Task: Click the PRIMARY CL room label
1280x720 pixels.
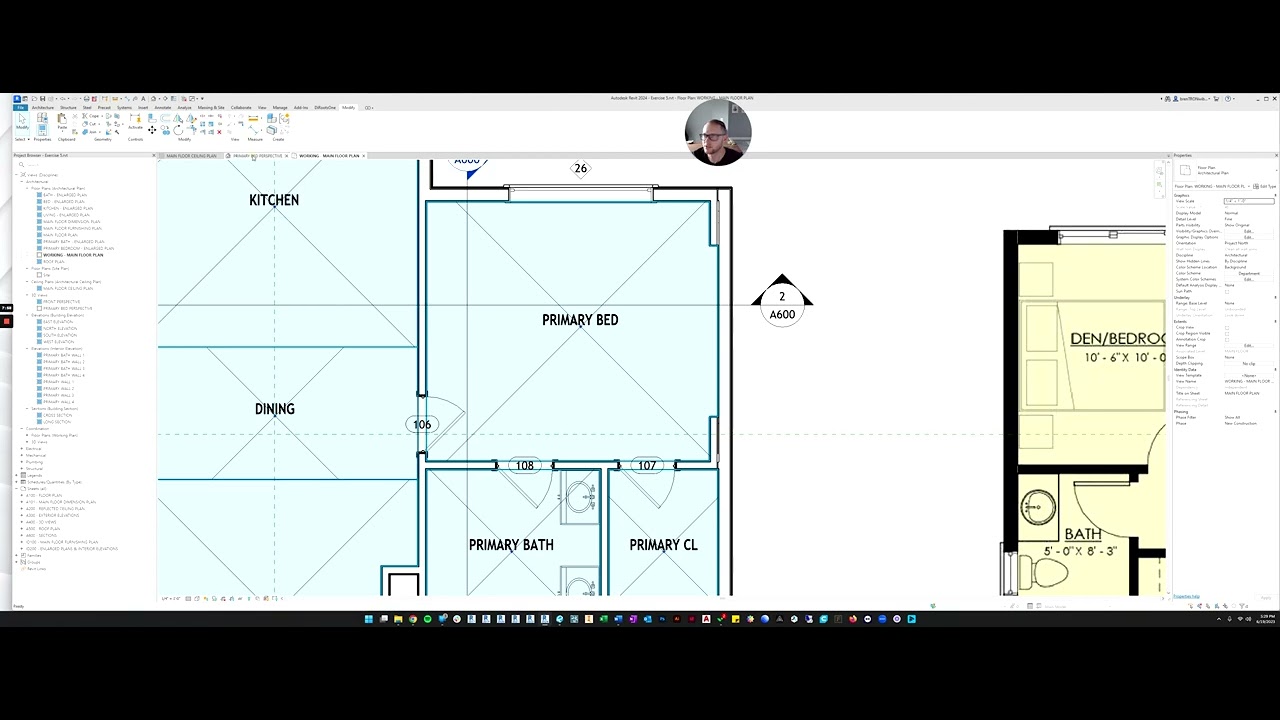Action: click(x=663, y=545)
